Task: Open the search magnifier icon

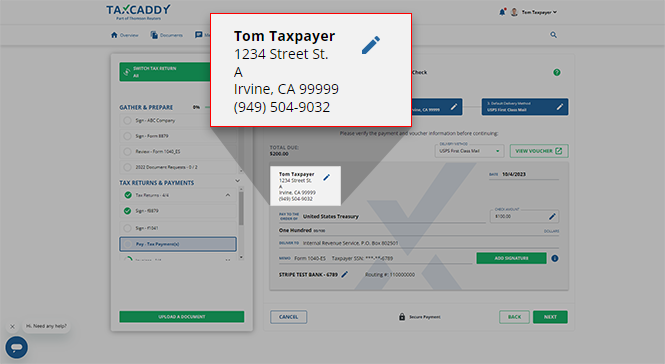Action: (x=553, y=35)
